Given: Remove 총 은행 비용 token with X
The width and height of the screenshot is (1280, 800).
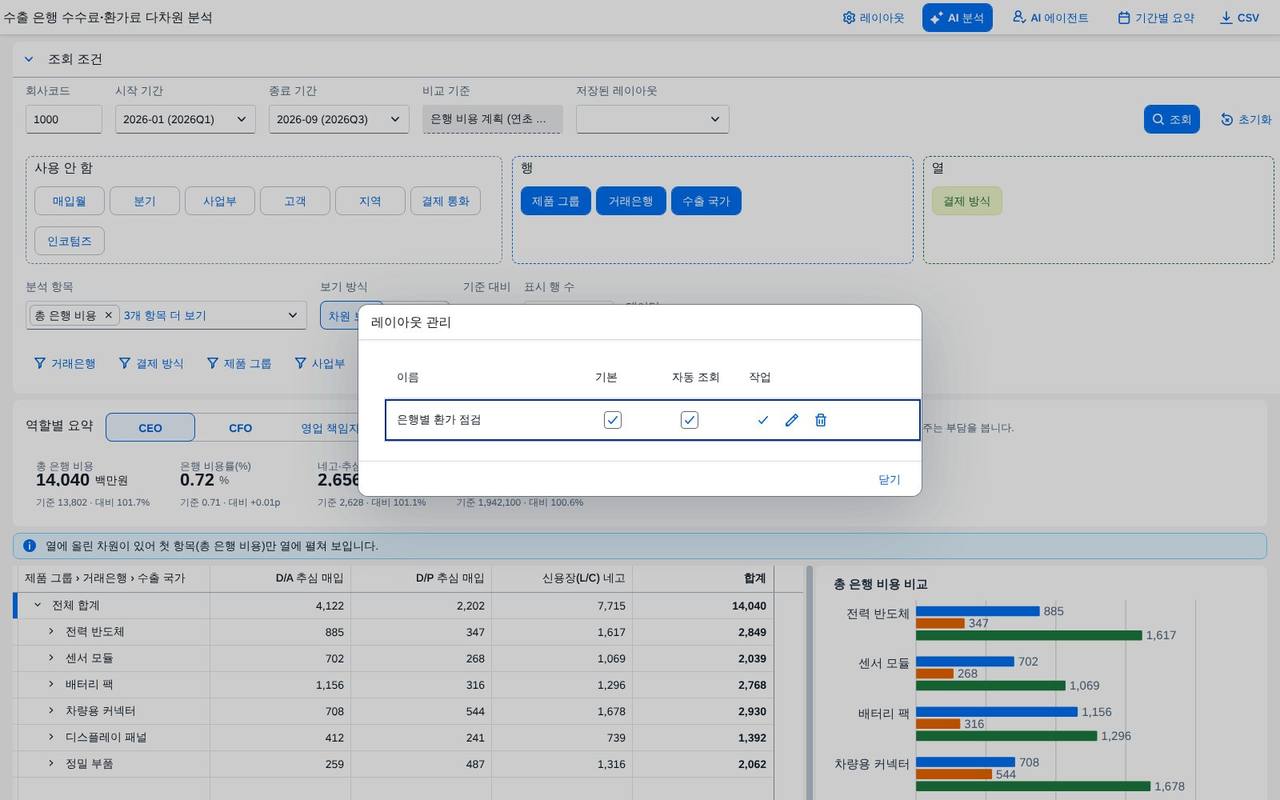Looking at the screenshot, I should [x=109, y=315].
